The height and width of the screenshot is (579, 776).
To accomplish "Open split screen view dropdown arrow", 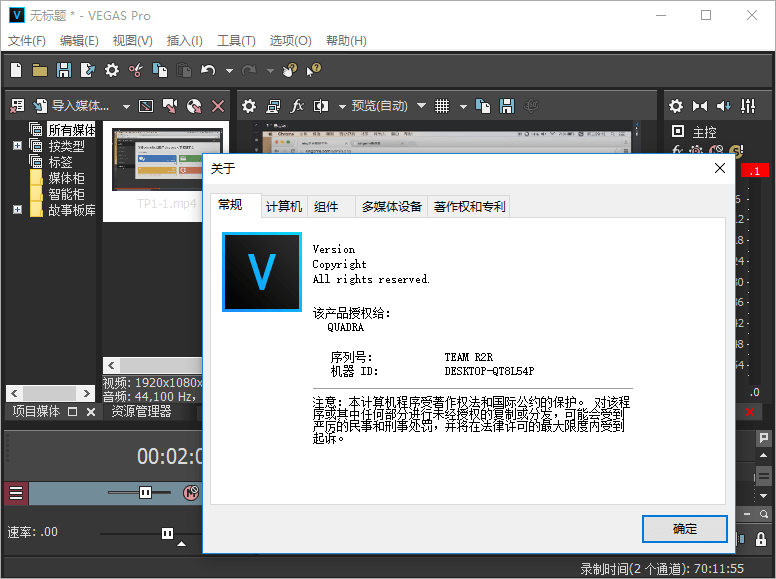I will [x=342, y=106].
